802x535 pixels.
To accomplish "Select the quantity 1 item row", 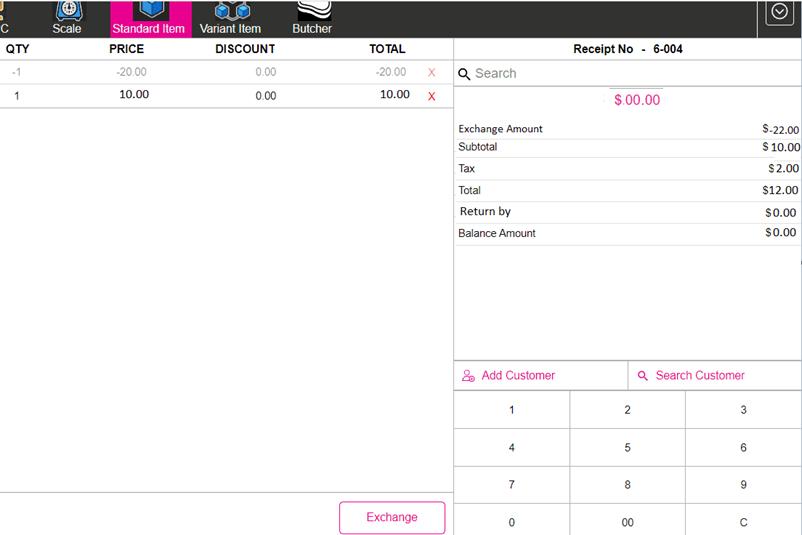I will pyautogui.click(x=200, y=95).
